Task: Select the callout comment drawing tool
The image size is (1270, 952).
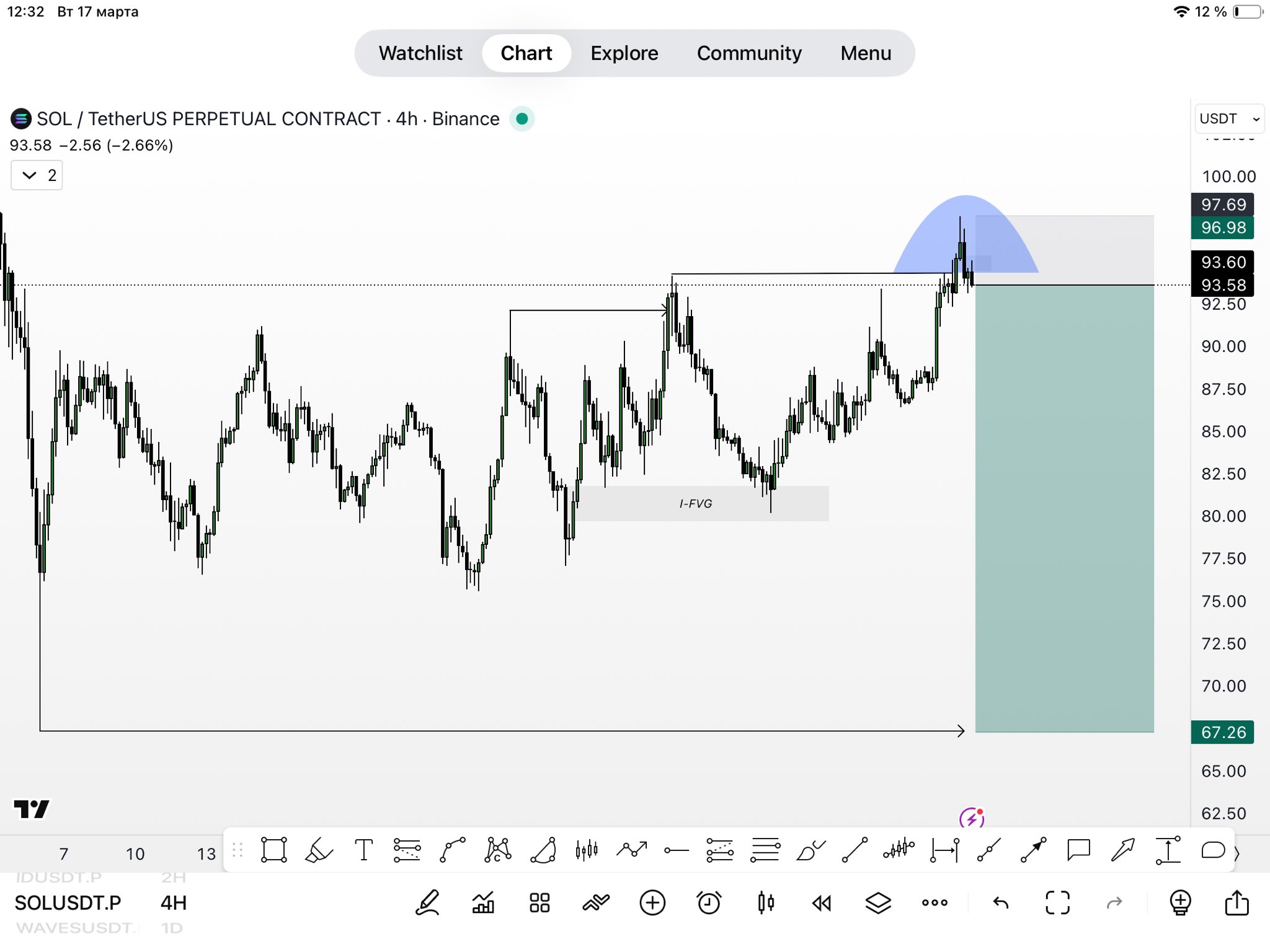Action: click(x=1078, y=850)
